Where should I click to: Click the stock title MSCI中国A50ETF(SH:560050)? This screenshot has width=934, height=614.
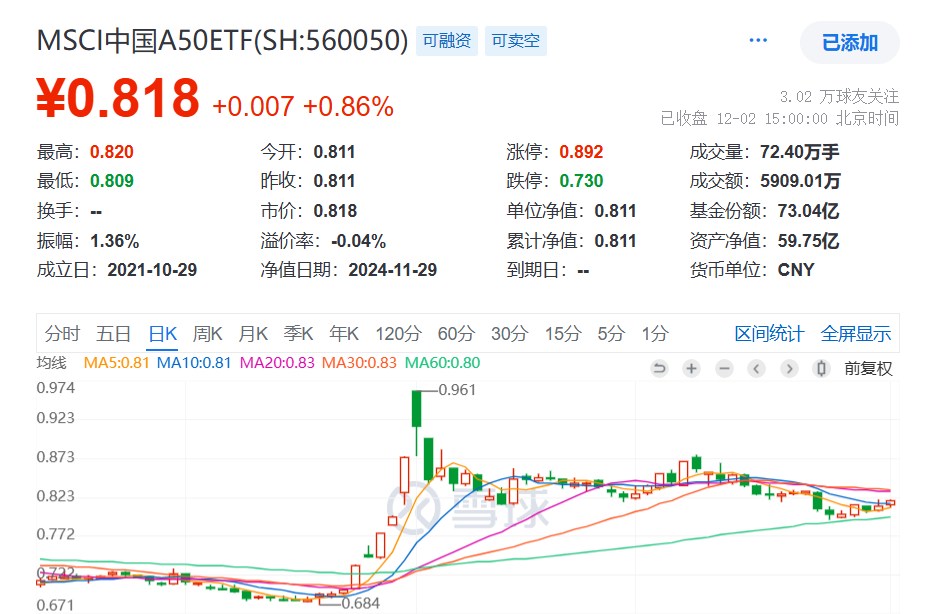point(222,40)
